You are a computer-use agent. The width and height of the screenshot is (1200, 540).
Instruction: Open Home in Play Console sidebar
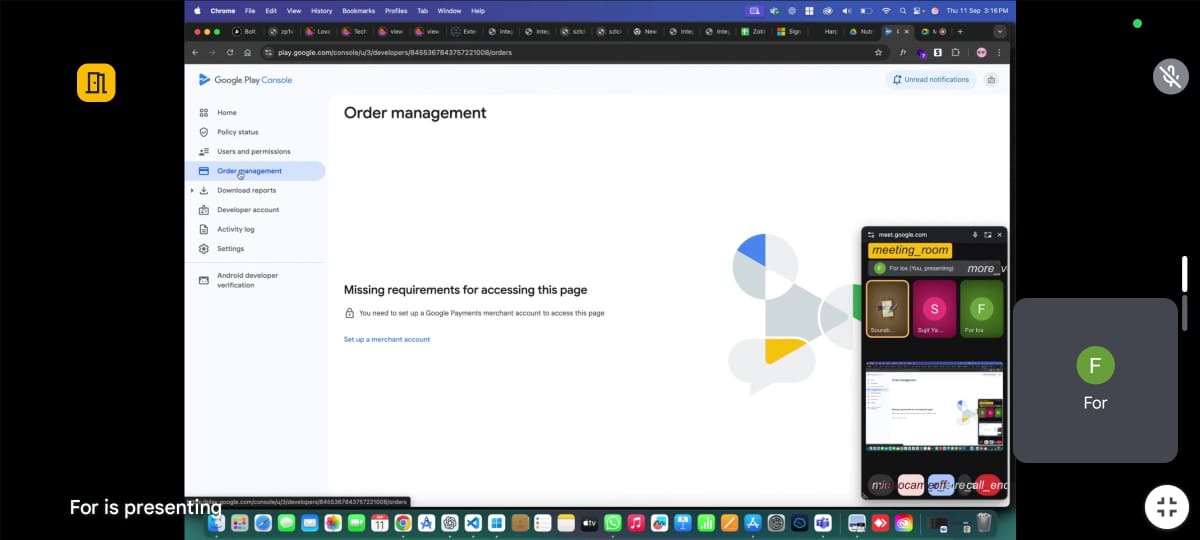(227, 113)
